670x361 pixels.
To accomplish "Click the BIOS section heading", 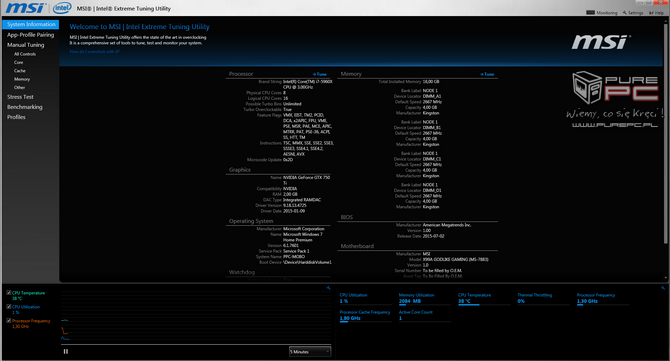I will pyautogui.click(x=347, y=217).
